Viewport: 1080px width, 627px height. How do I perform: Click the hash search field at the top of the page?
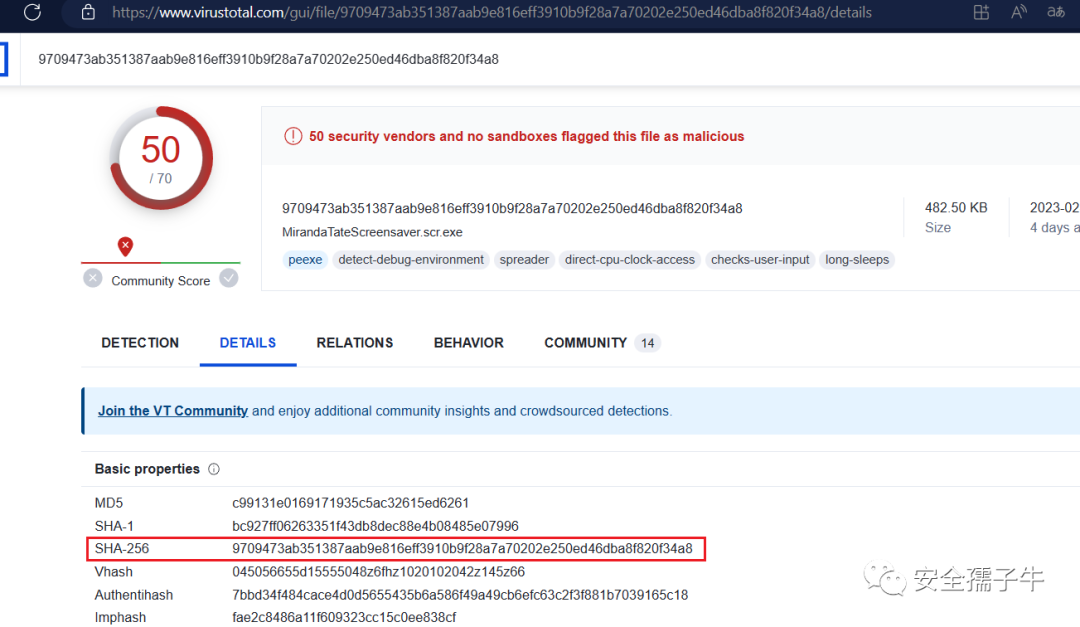(x=269, y=59)
